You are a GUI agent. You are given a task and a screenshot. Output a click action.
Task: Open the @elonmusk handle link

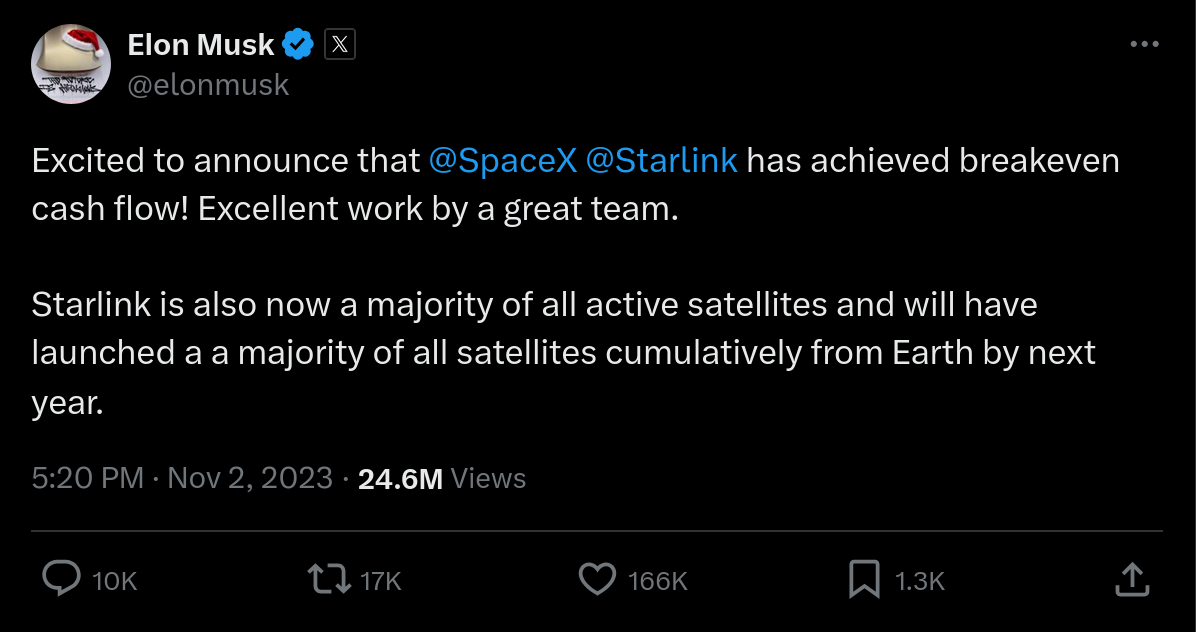pos(208,85)
